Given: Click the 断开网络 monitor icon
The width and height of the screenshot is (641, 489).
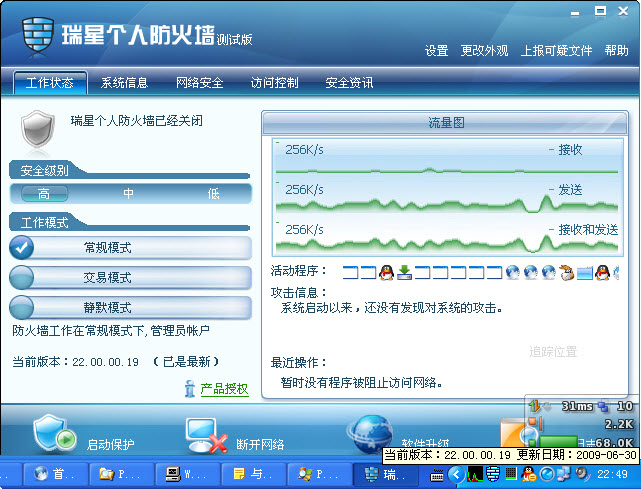Looking at the screenshot, I should point(206,435).
